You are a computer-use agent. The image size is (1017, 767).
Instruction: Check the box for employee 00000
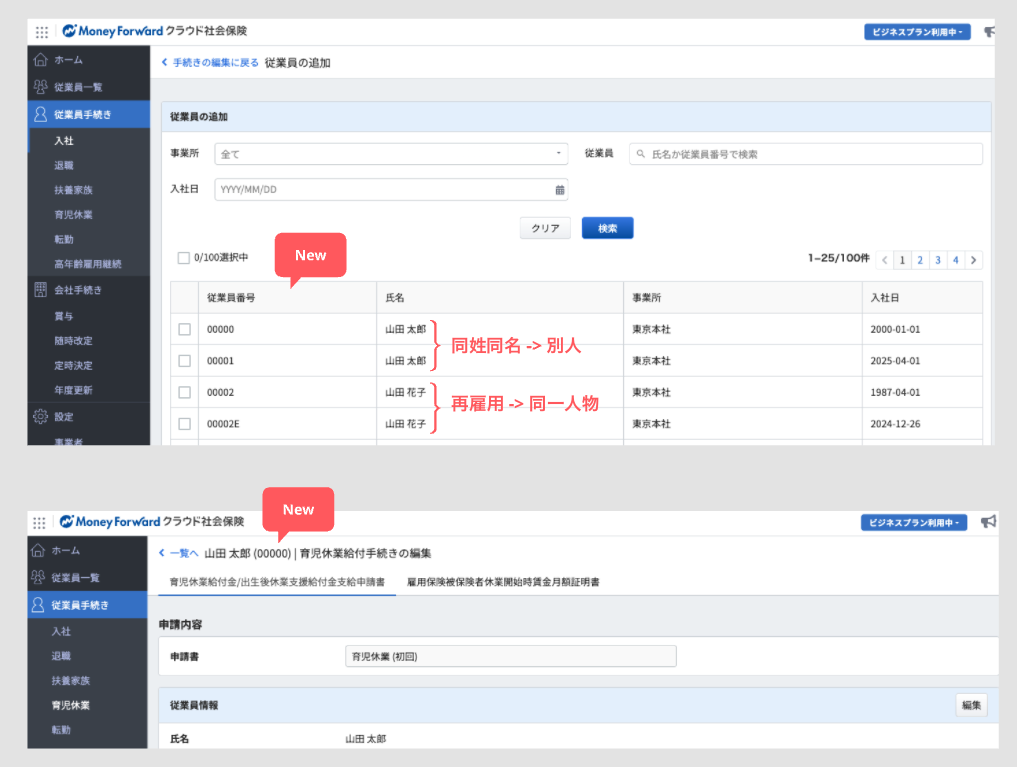coord(184,329)
